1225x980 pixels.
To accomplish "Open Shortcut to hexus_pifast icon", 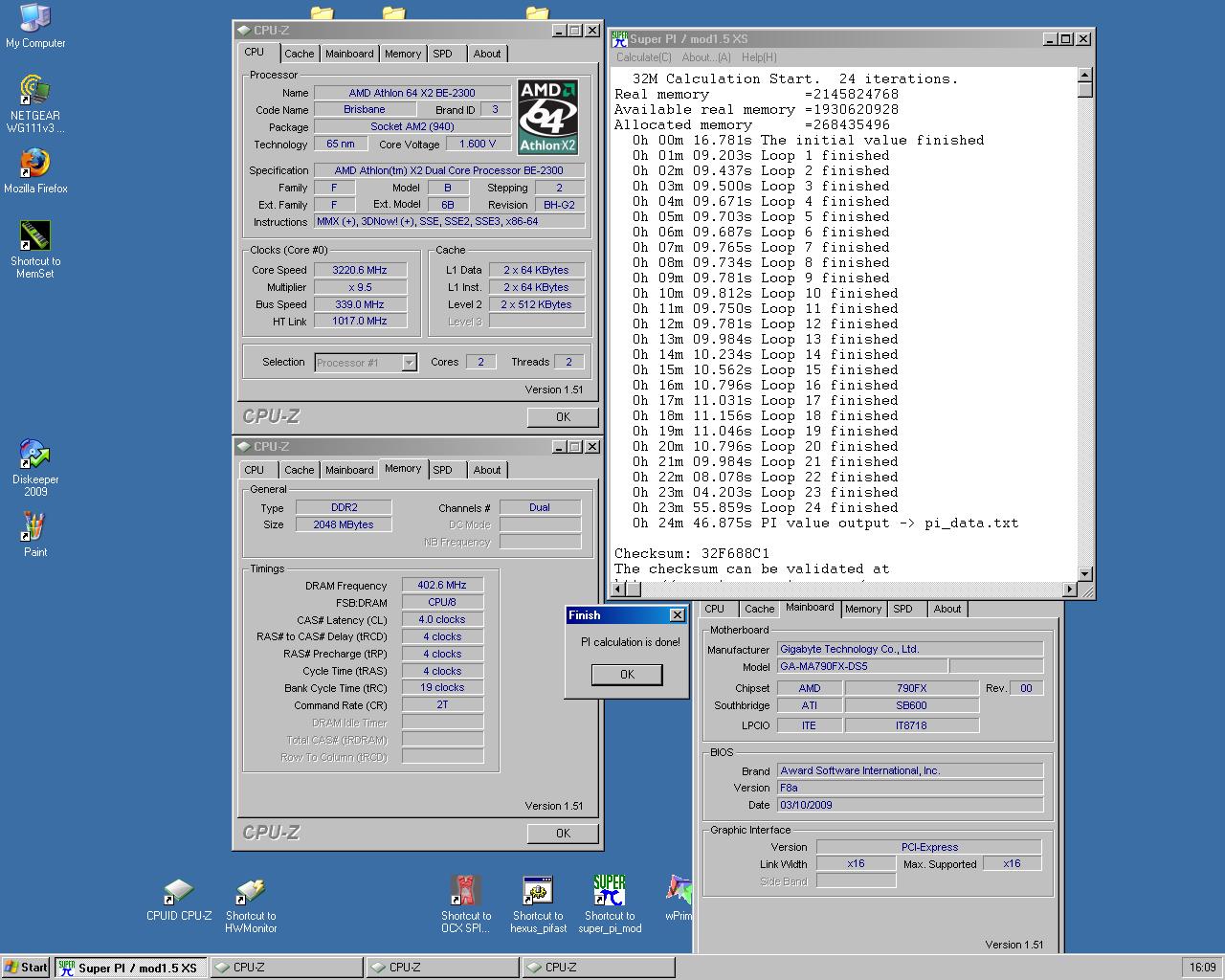I will pos(538,904).
